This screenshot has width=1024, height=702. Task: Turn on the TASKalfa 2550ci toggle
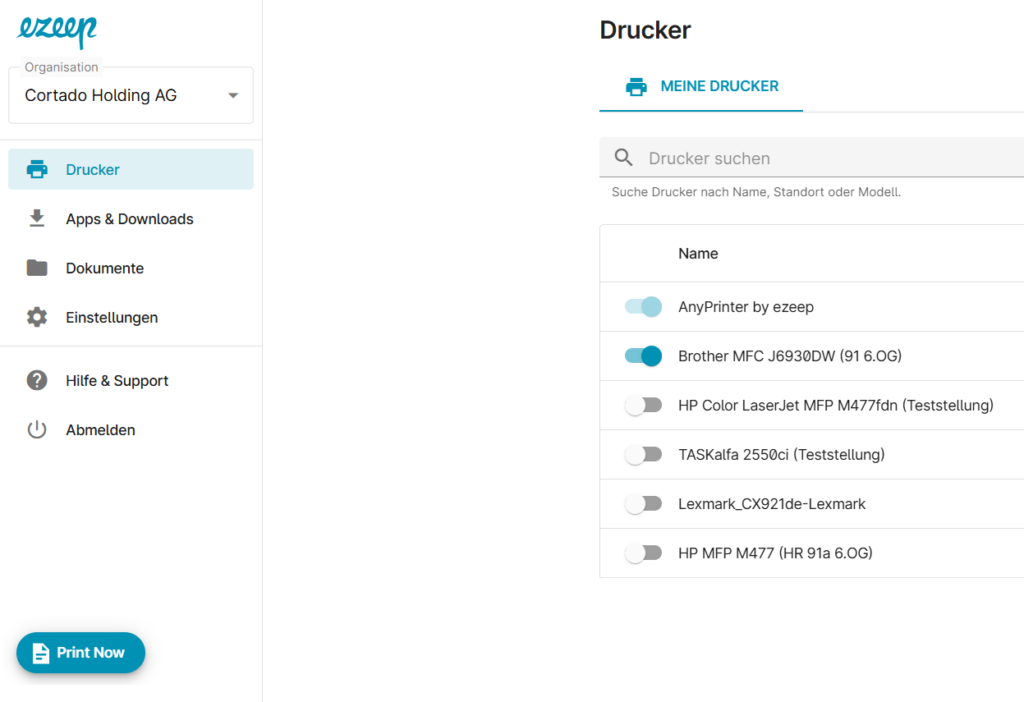click(643, 454)
